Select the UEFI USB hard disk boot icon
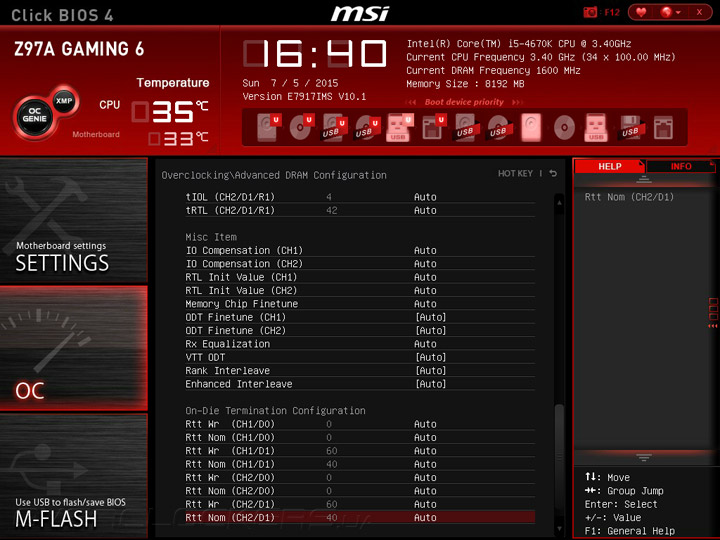The width and height of the screenshot is (720, 540). pyautogui.click(x=334, y=127)
